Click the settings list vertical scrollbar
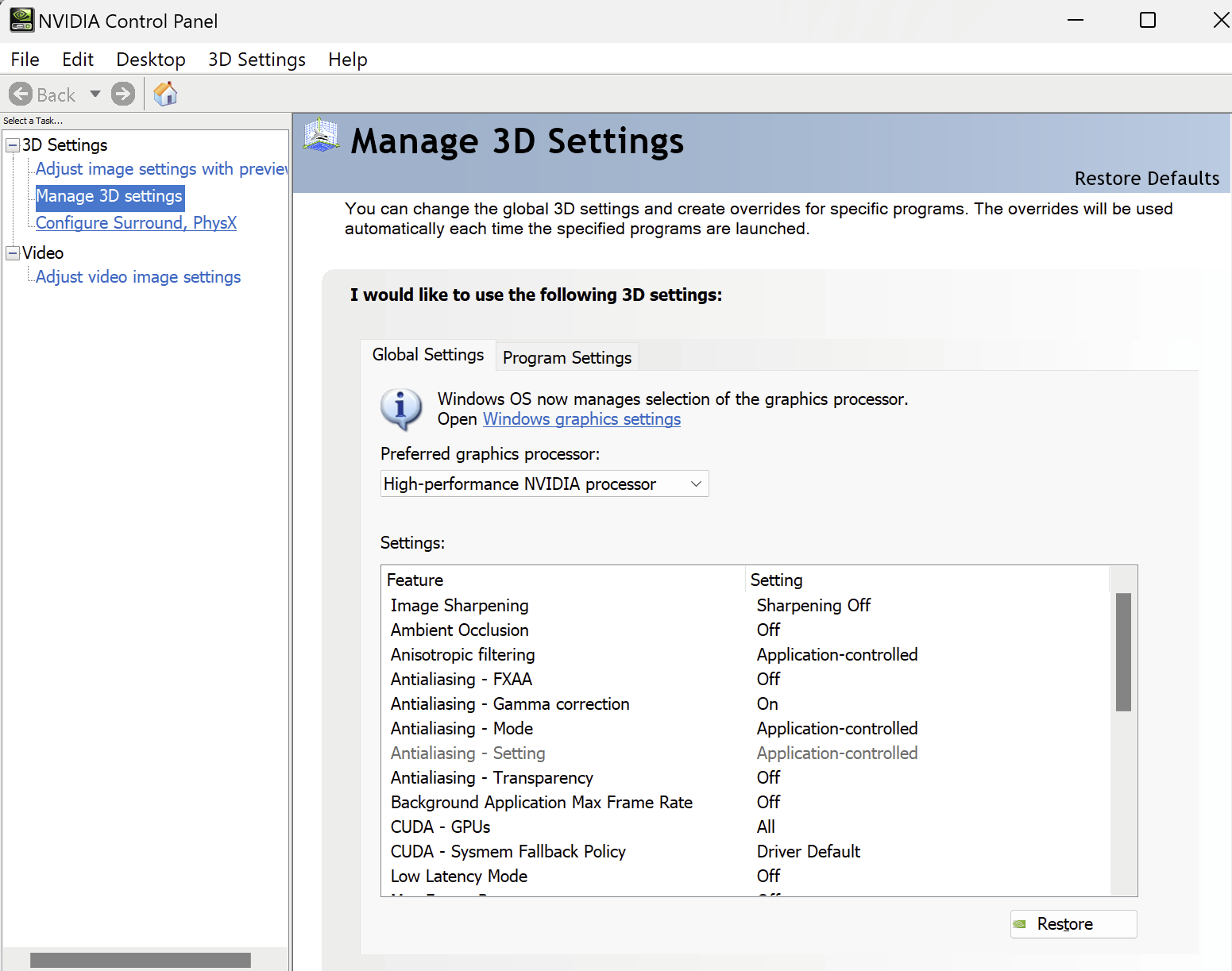 point(1123,651)
